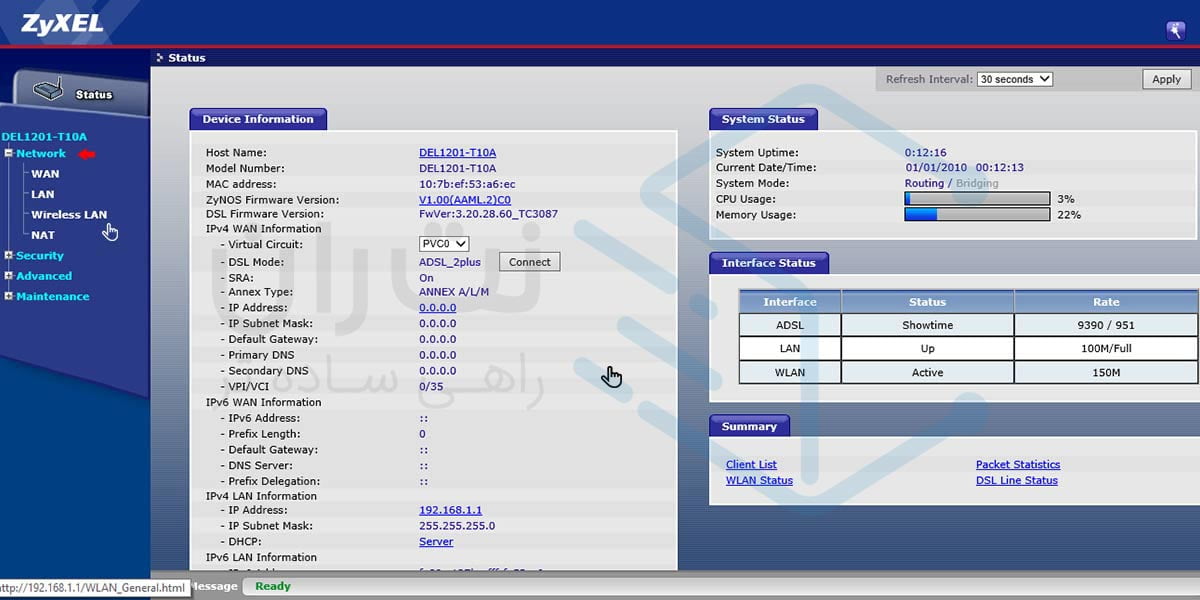Screen dimensions: 1200x600
Task: Click the wizard icon in top-right corner
Action: pos(1175,30)
